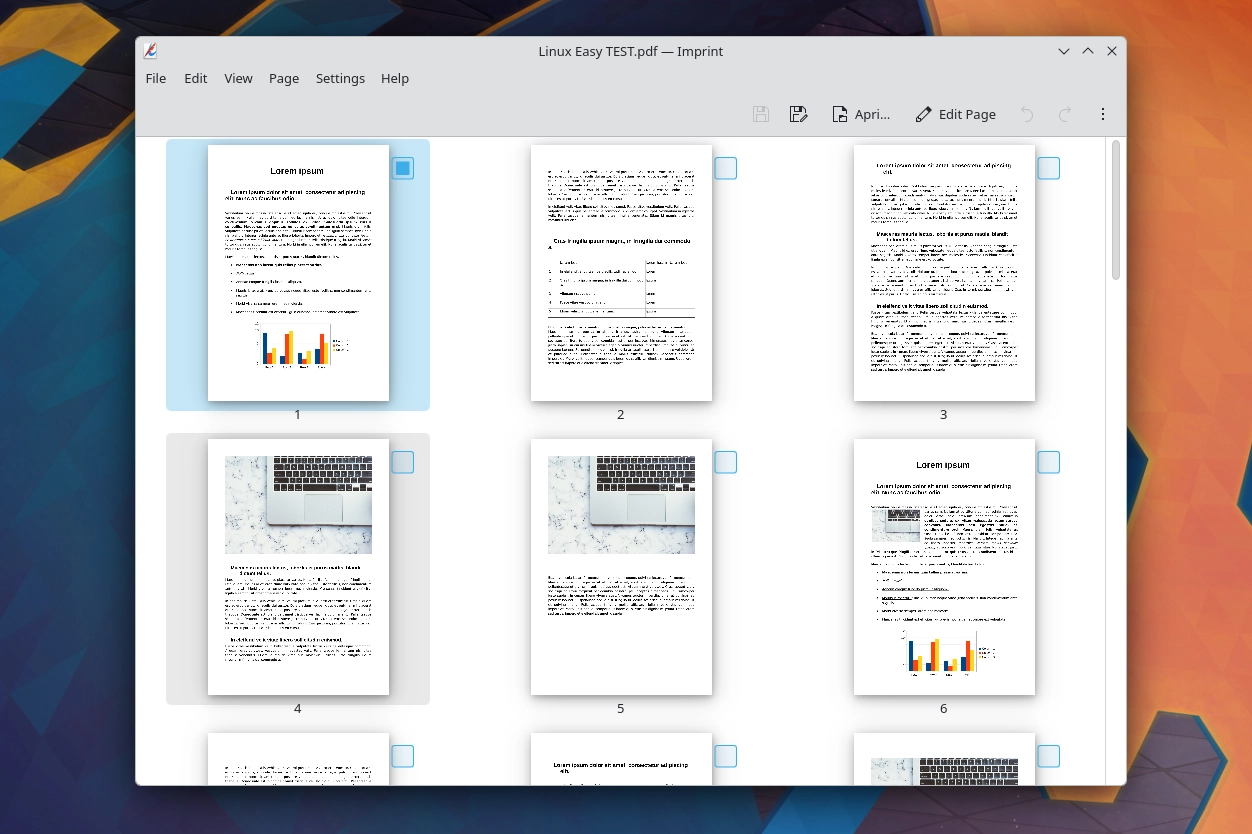Check the selection box for page 8
Screen dimensions: 1252x834
pos(726,756)
